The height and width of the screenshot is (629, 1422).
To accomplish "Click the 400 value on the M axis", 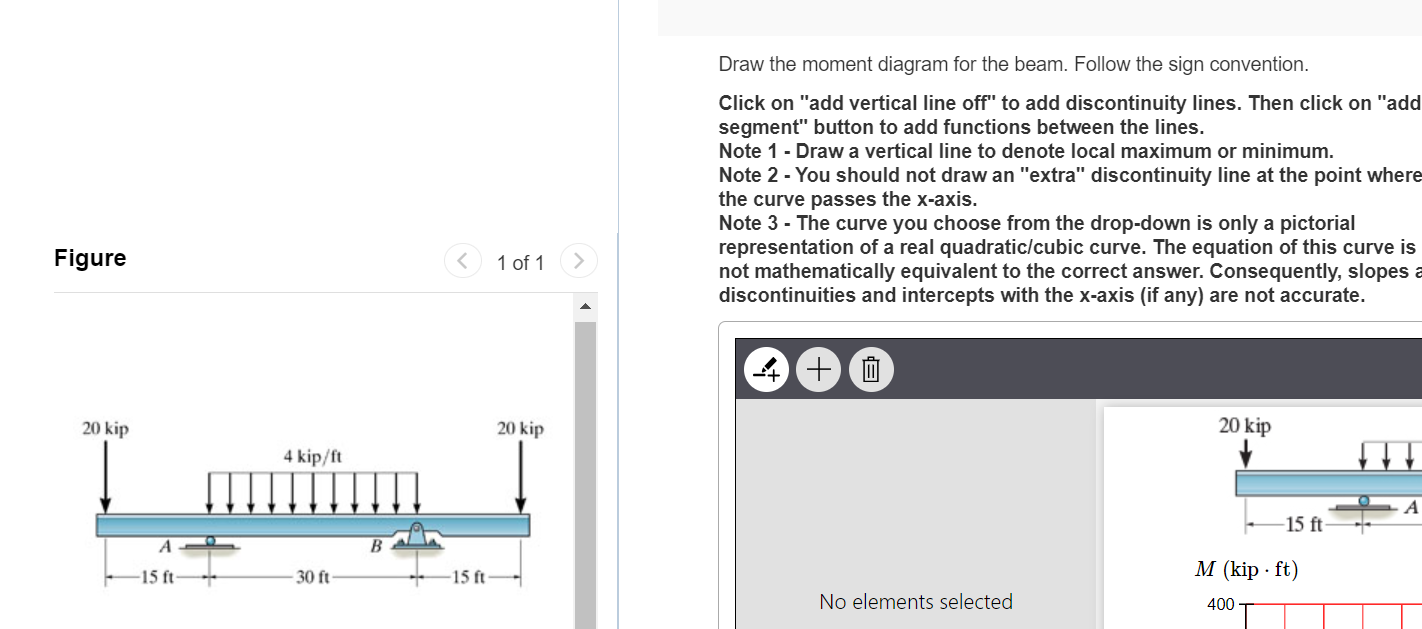I will point(1219,604).
